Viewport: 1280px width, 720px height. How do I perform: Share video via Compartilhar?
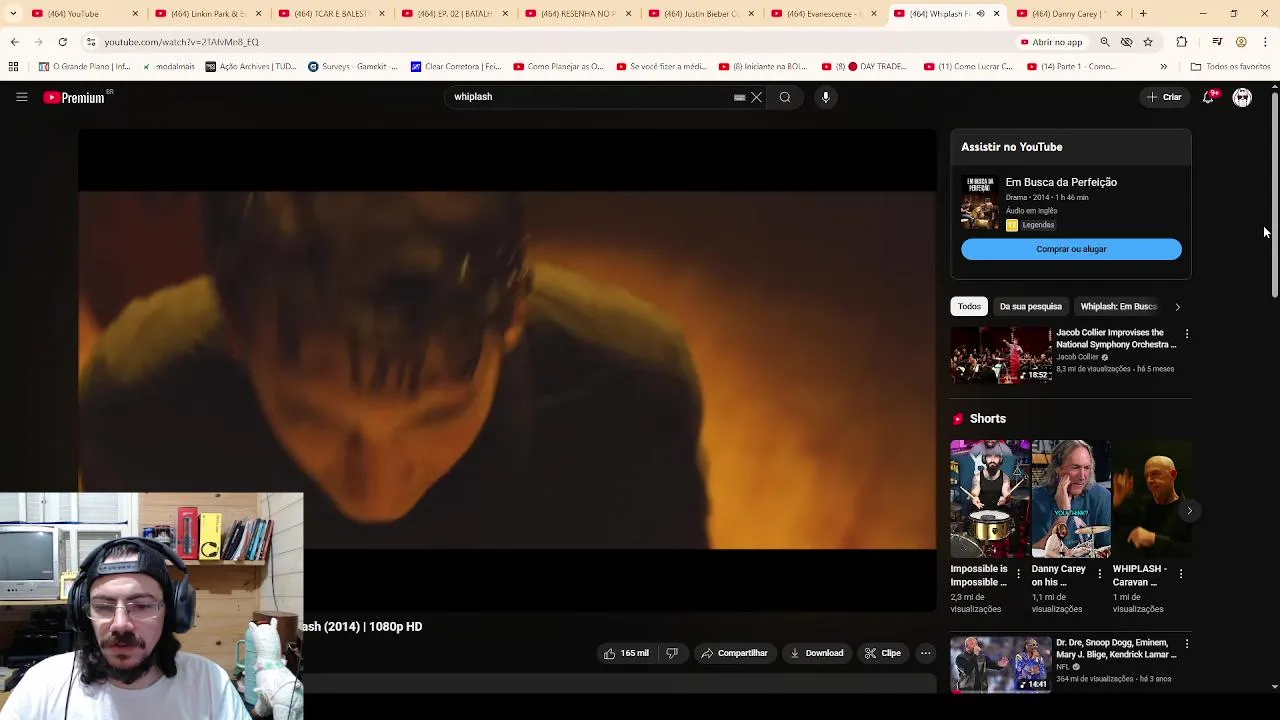[x=734, y=653]
